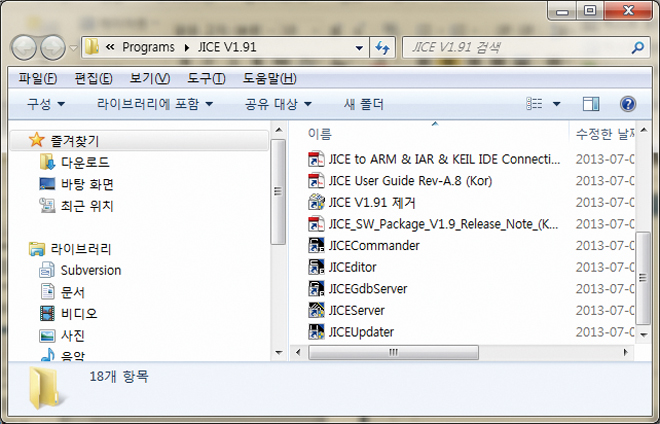660x424 pixels.
Task: Select the JICE User Guide Rev-A.8 (Kor) name
Action: click(410, 181)
